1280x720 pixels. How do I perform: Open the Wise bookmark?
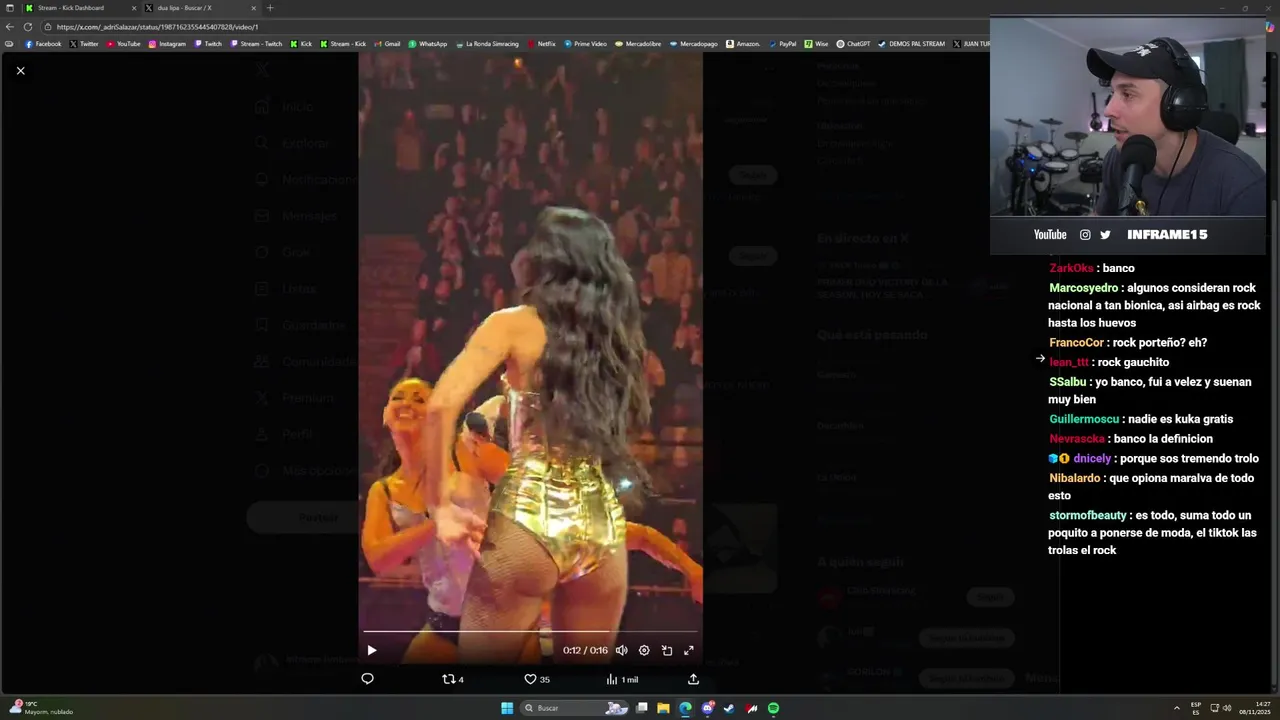tap(816, 44)
